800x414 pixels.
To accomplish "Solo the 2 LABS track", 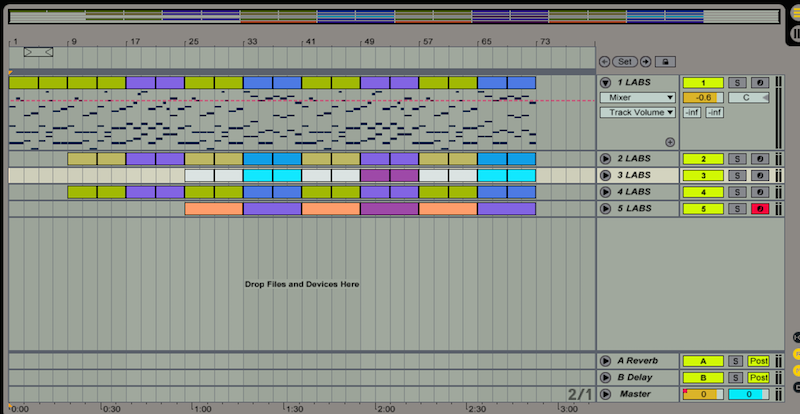I will pyautogui.click(x=737, y=159).
